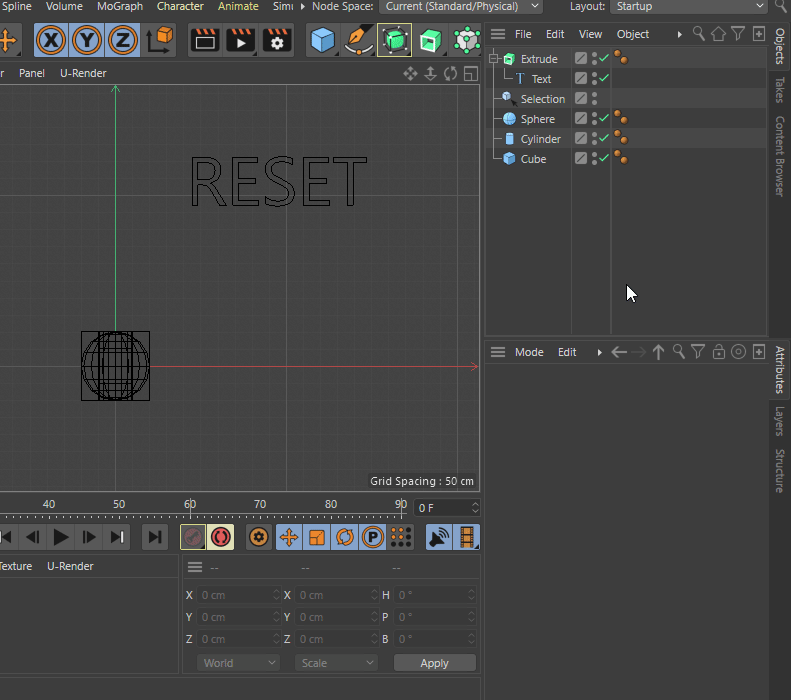Toggle the Sphere enabled checkmark
Viewport: 791px width, 700px height.
604,118
